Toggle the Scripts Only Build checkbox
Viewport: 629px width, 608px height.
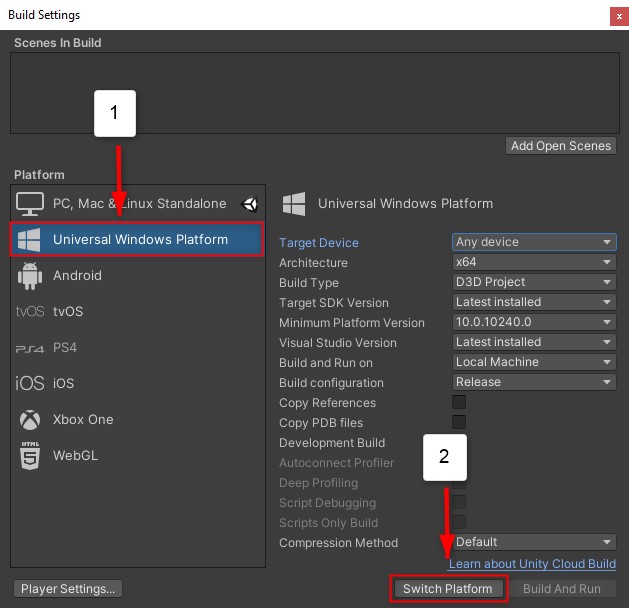click(x=459, y=522)
